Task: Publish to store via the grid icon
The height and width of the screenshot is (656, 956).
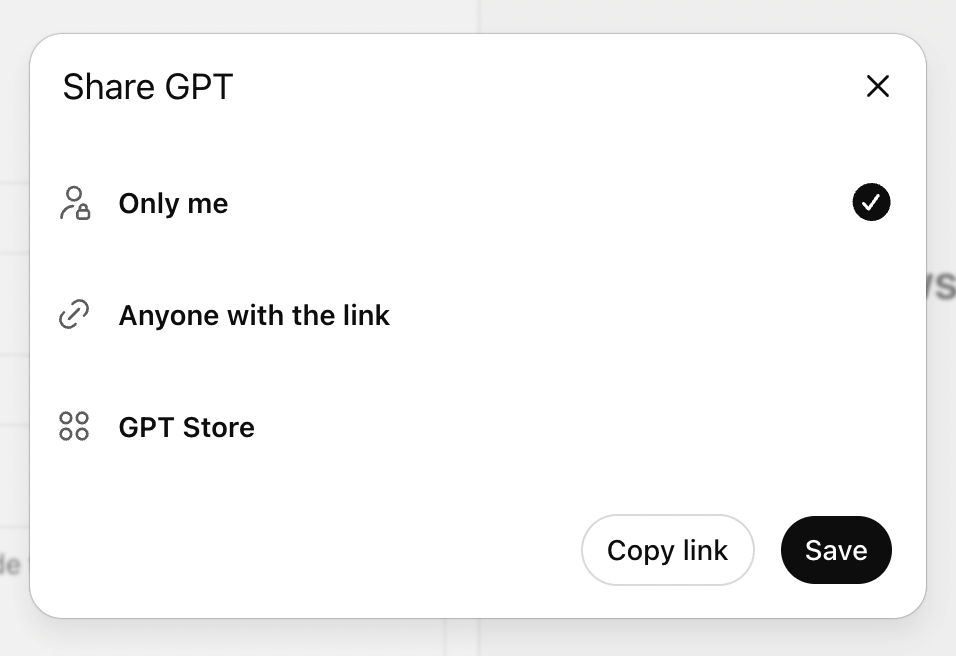Action: tap(75, 427)
